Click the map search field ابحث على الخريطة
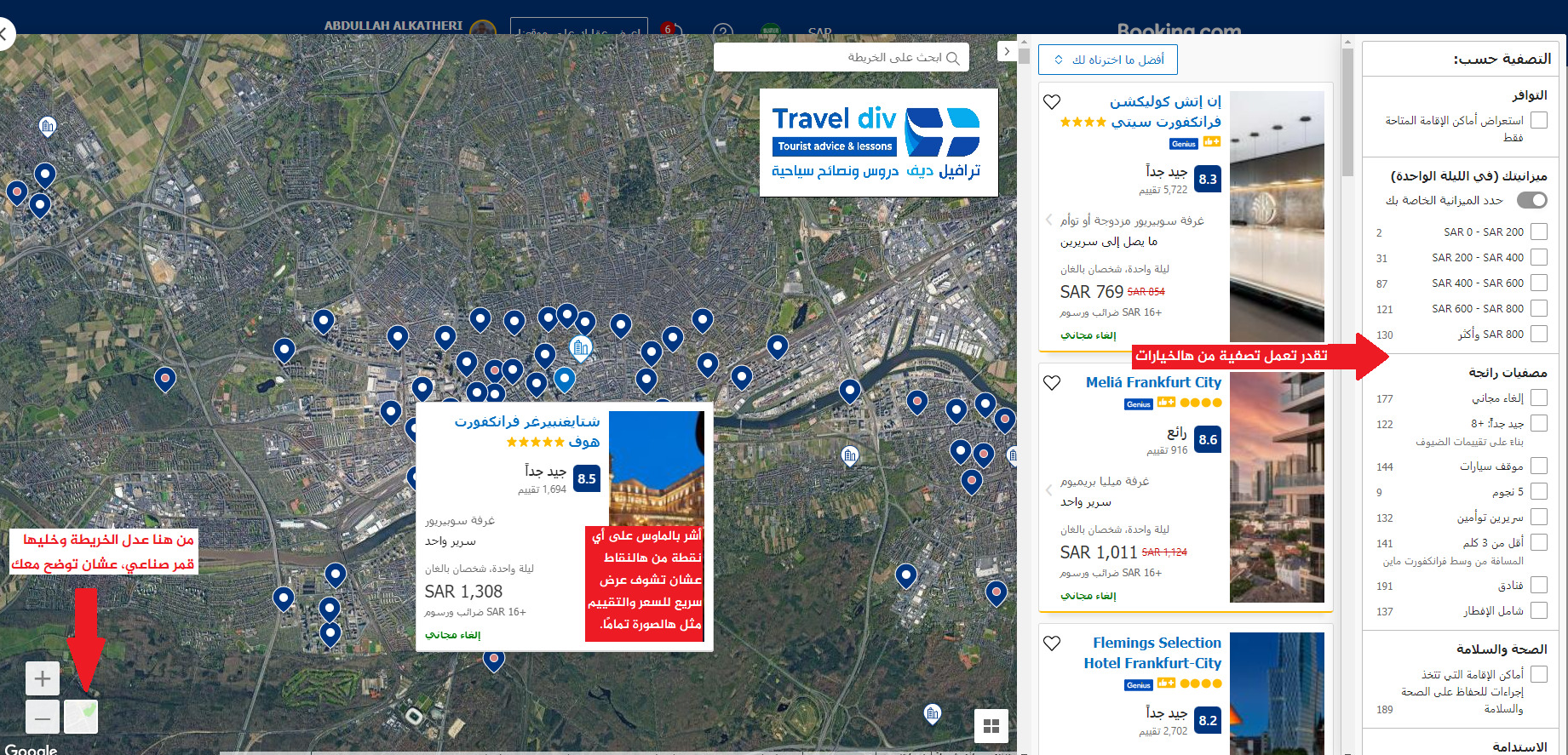1568x755 pixels. (x=841, y=57)
